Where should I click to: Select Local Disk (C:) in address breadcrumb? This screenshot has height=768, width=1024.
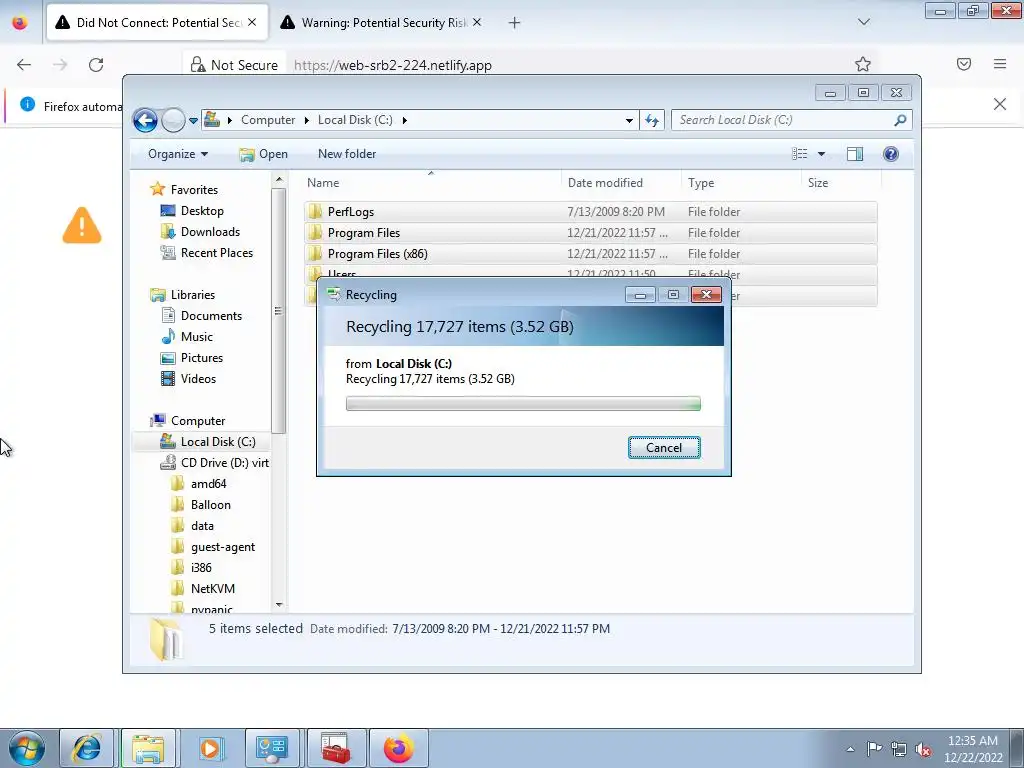(355, 120)
